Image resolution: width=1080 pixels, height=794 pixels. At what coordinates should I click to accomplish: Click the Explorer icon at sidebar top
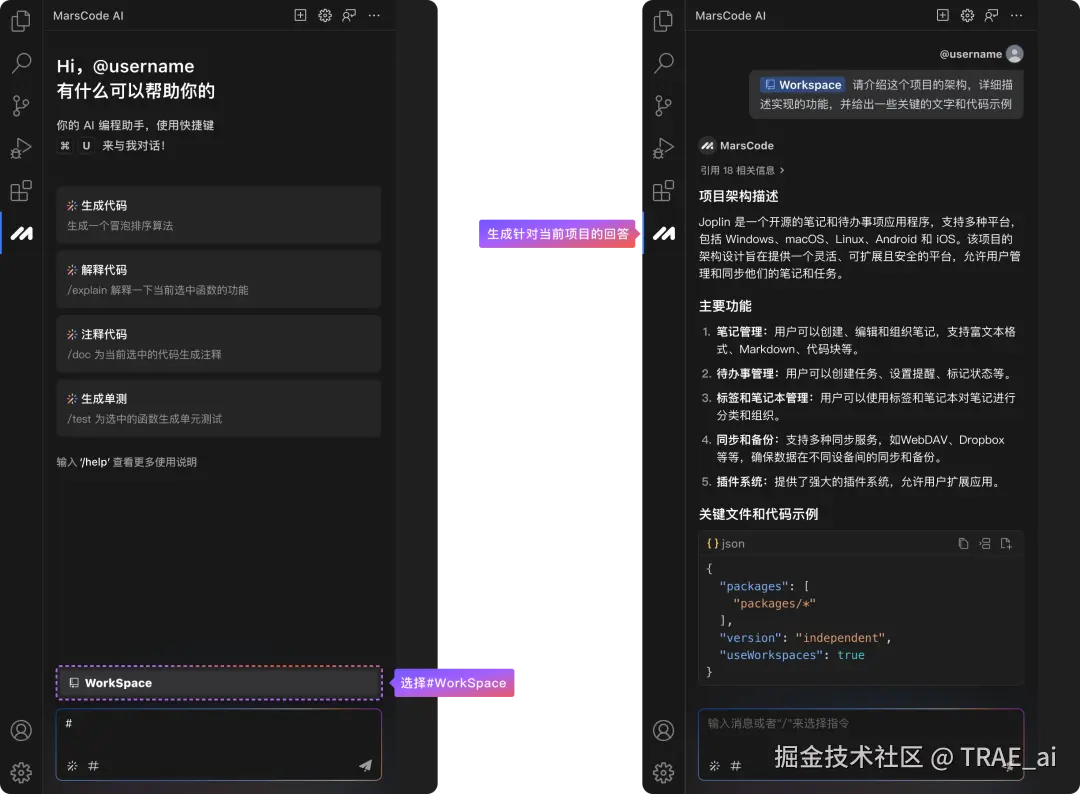[x=21, y=21]
